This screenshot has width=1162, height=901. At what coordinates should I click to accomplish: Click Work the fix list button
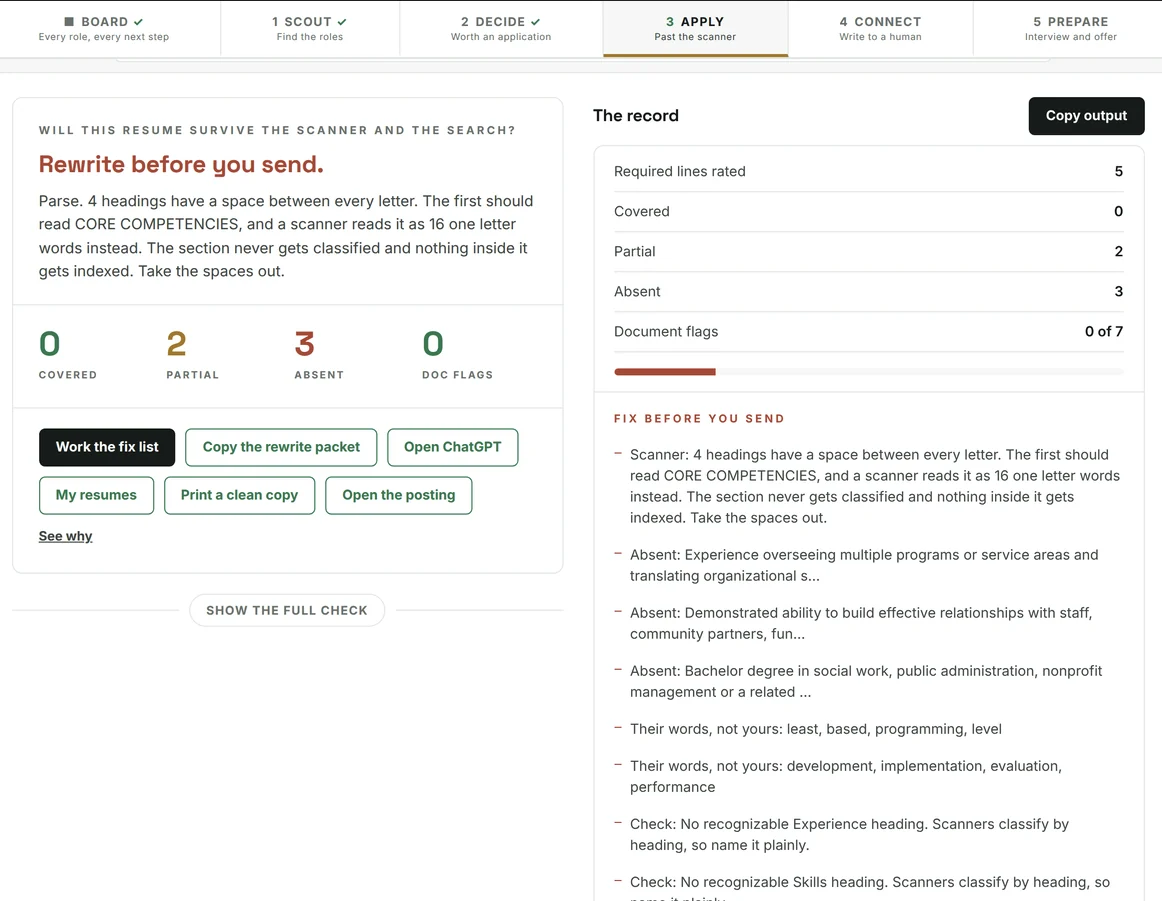coord(107,448)
